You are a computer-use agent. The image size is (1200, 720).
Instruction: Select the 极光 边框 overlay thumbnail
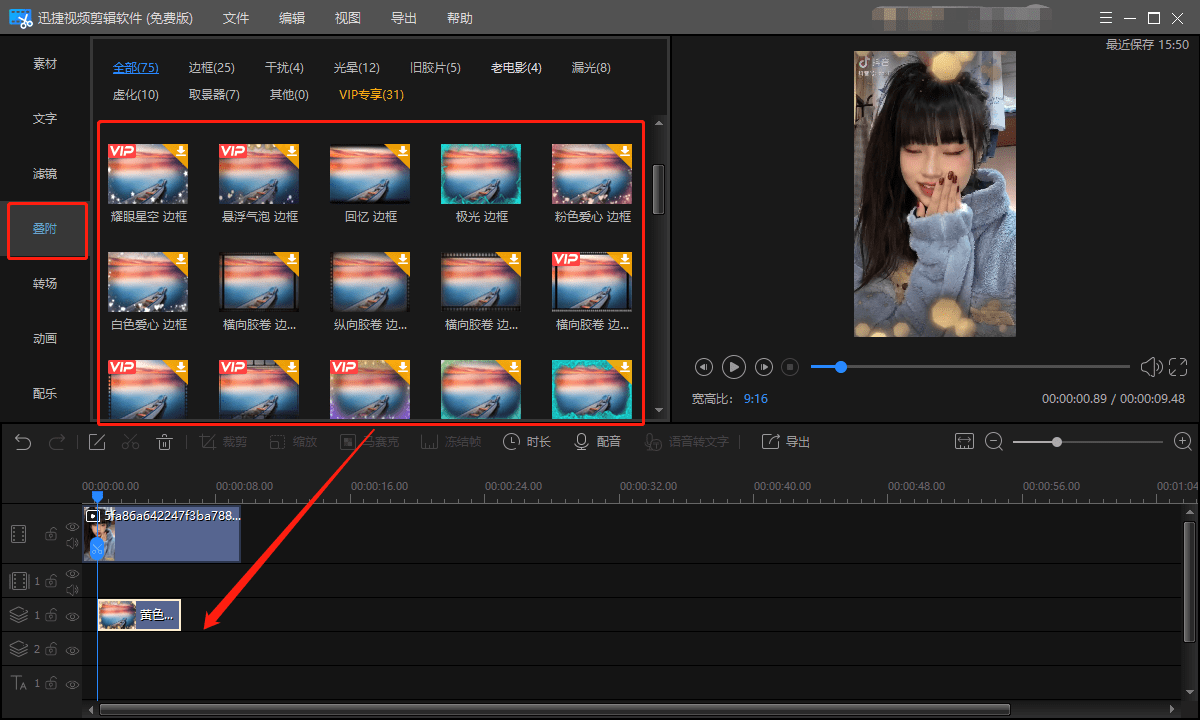click(x=481, y=175)
